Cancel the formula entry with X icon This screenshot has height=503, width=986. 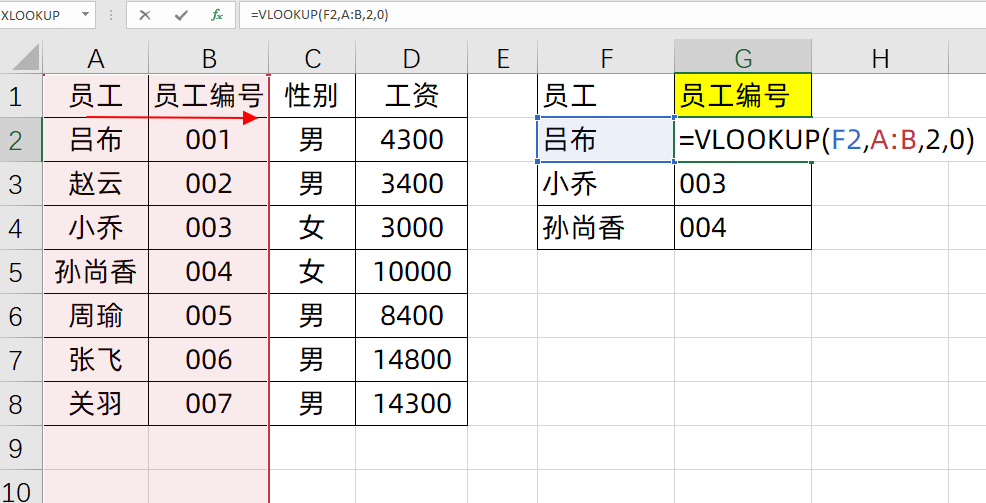pos(145,15)
